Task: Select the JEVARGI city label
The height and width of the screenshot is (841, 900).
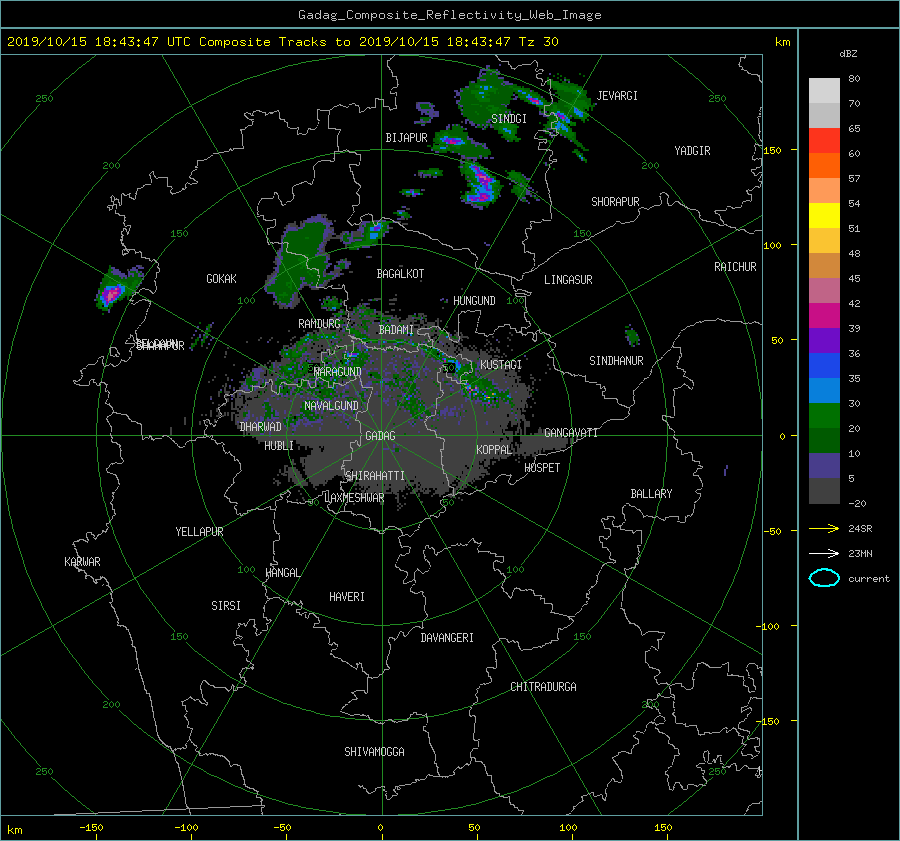Action: coord(617,96)
